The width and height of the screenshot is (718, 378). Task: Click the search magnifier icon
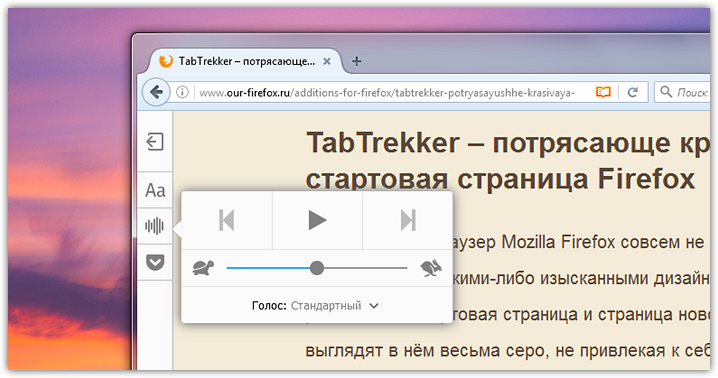(x=666, y=92)
